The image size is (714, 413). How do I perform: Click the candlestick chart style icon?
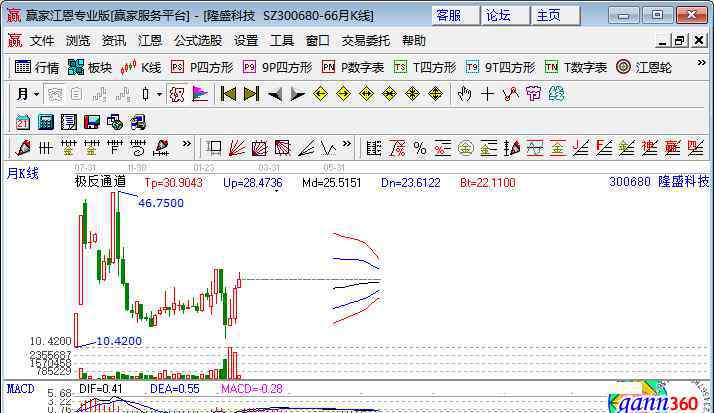coord(146,95)
